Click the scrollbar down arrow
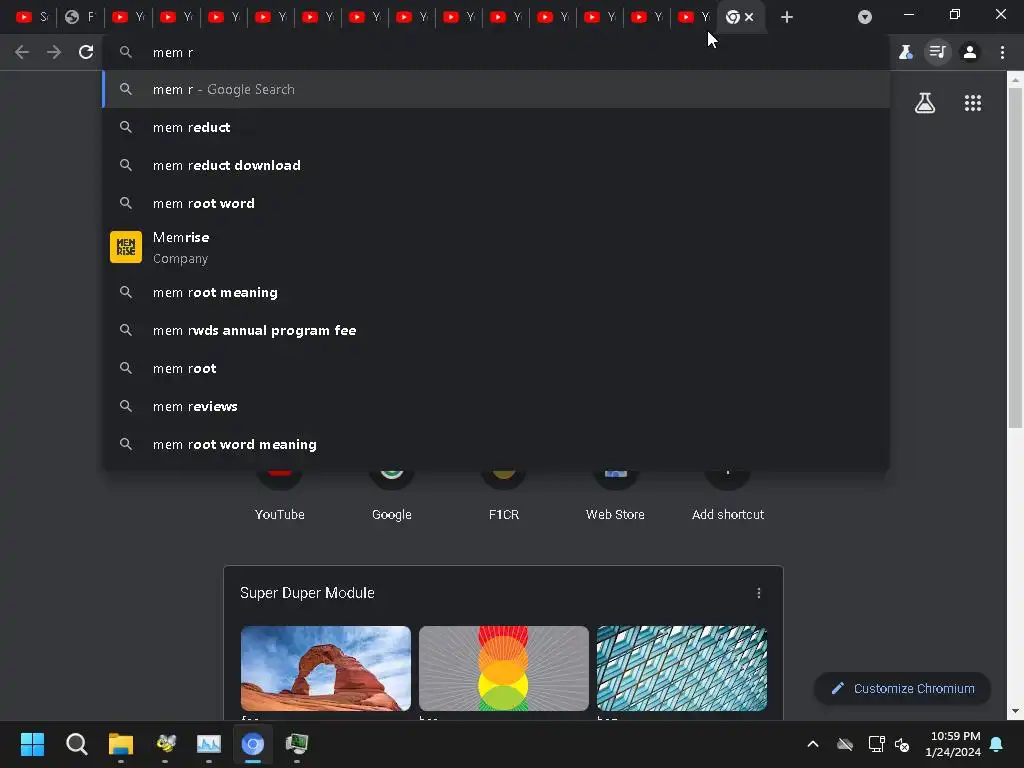Viewport: 1024px width, 768px height. click(1015, 711)
